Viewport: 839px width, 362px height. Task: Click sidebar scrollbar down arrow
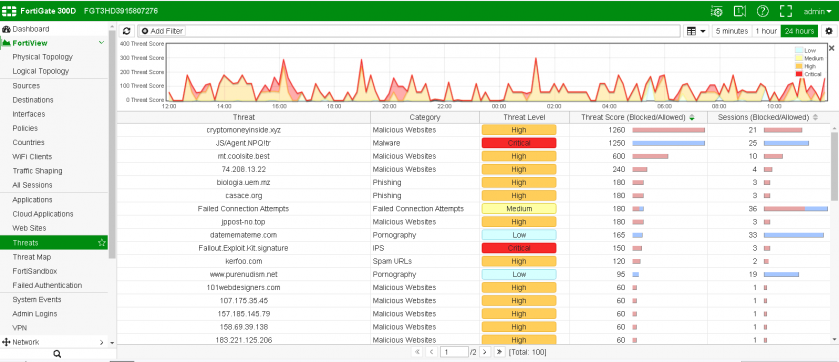pyautogui.click(x=112, y=342)
